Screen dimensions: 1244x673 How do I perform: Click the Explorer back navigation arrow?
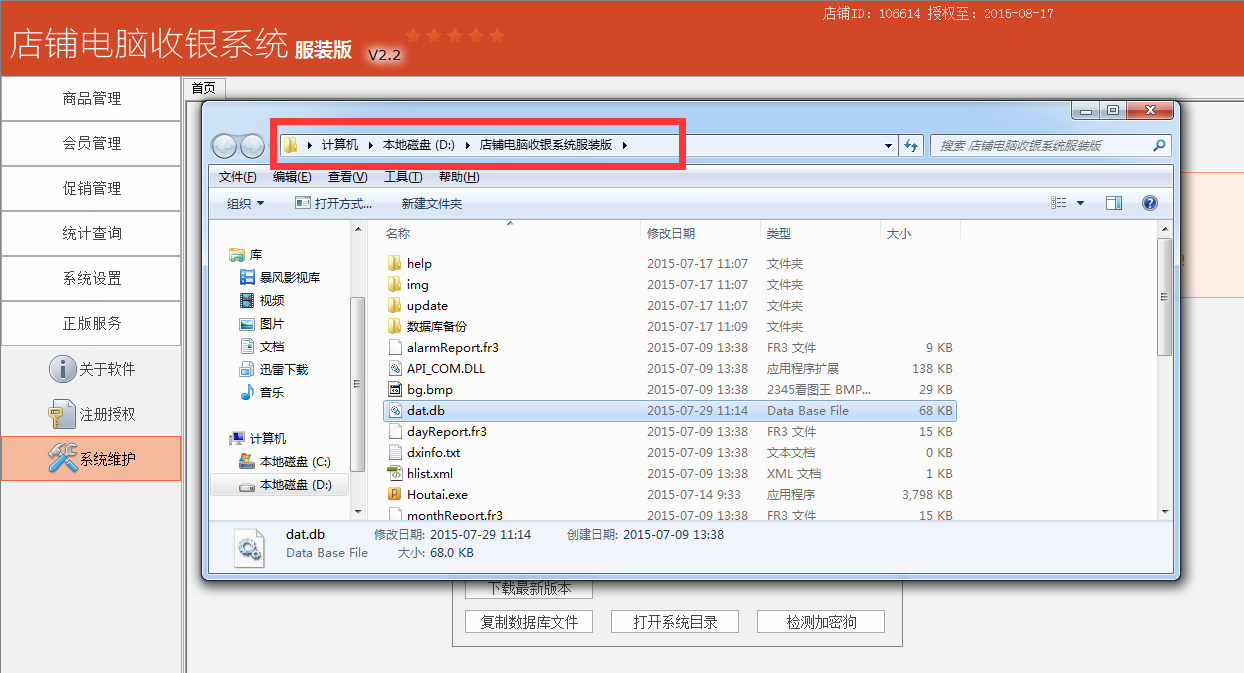[x=225, y=146]
